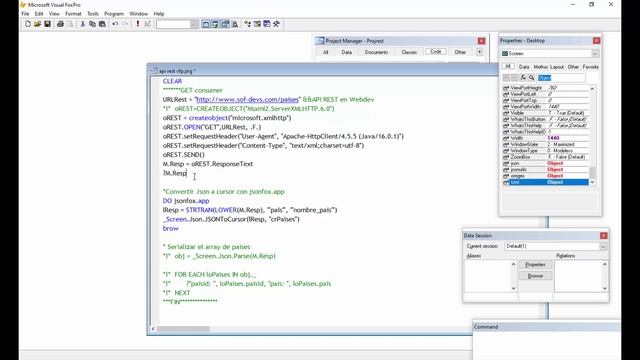Open the Current session dropdown in Data Session
Image resolution: width=640 pixels, height=360 pixels.
click(x=603, y=247)
